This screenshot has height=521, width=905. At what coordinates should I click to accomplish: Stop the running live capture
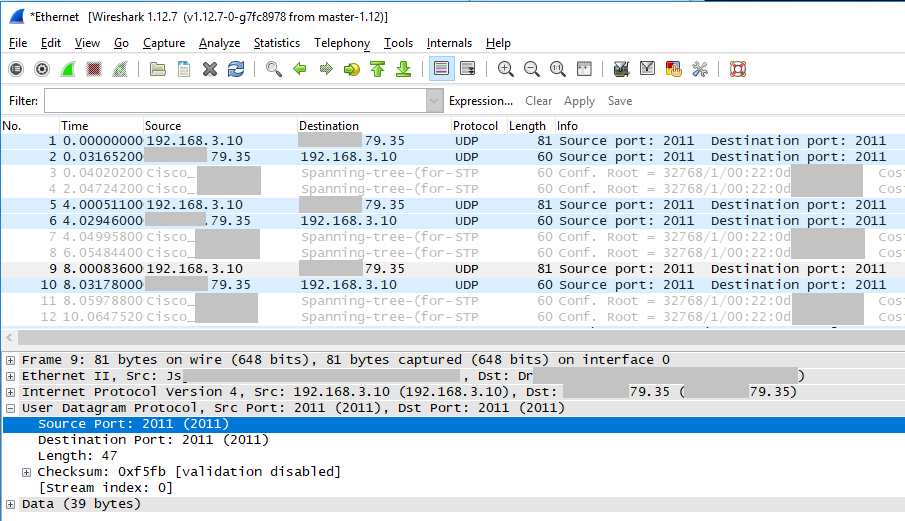click(94, 69)
